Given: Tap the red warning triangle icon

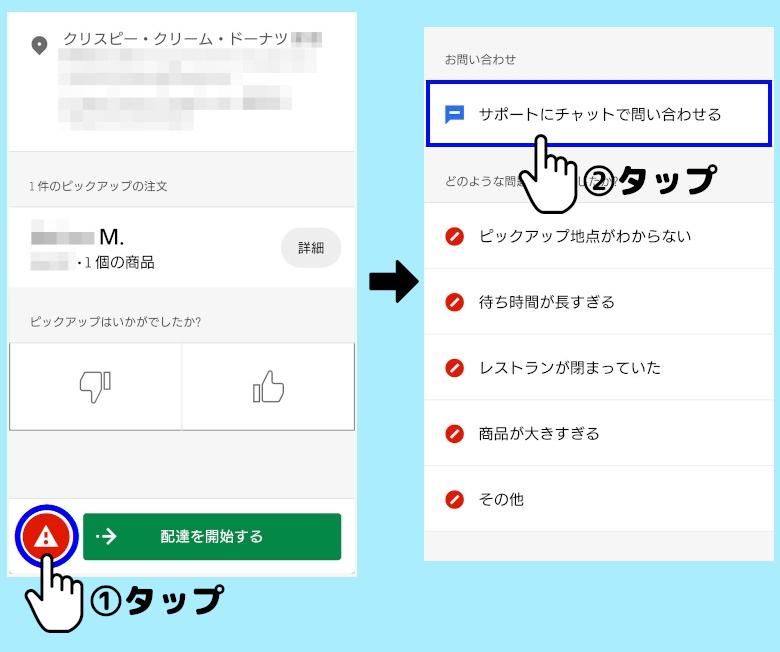Looking at the screenshot, I should [46, 536].
